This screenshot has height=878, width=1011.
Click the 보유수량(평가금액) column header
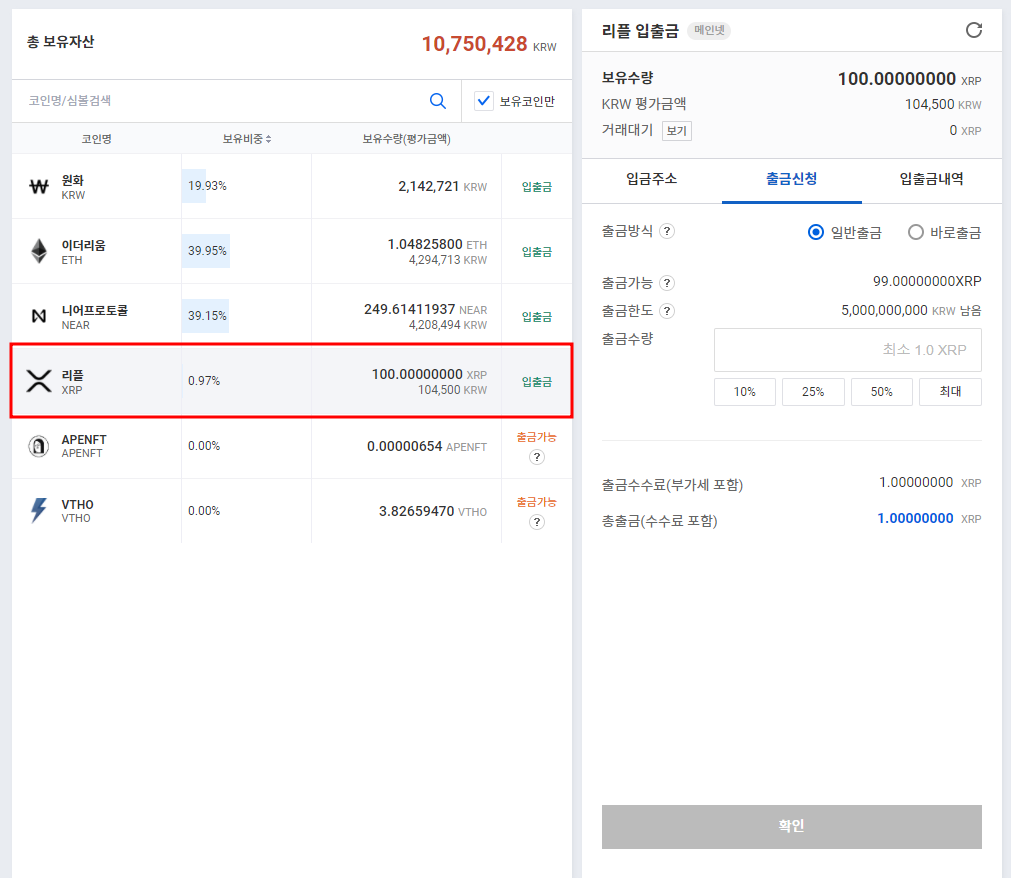point(406,139)
